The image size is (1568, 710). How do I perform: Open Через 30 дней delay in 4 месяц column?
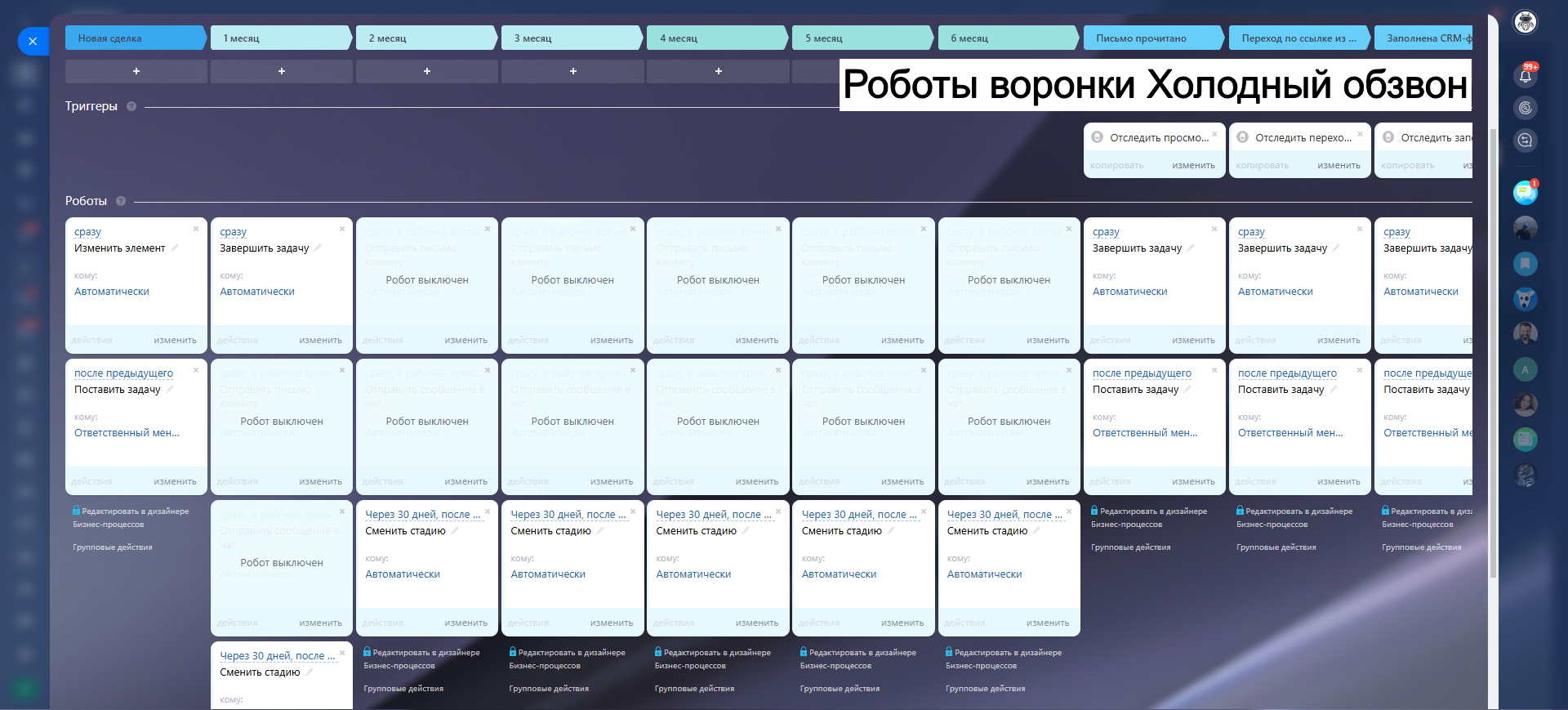pyautogui.click(x=714, y=515)
